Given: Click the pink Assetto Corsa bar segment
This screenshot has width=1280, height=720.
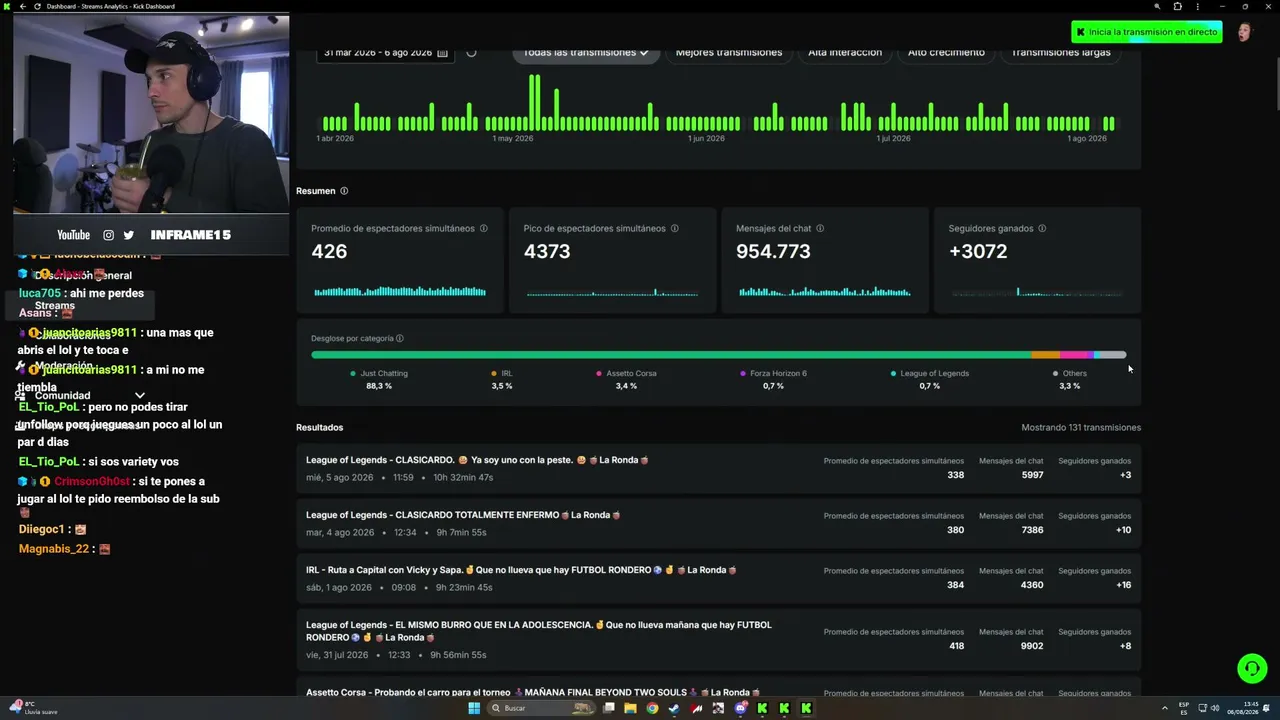Looking at the screenshot, I should point(1074,355).
